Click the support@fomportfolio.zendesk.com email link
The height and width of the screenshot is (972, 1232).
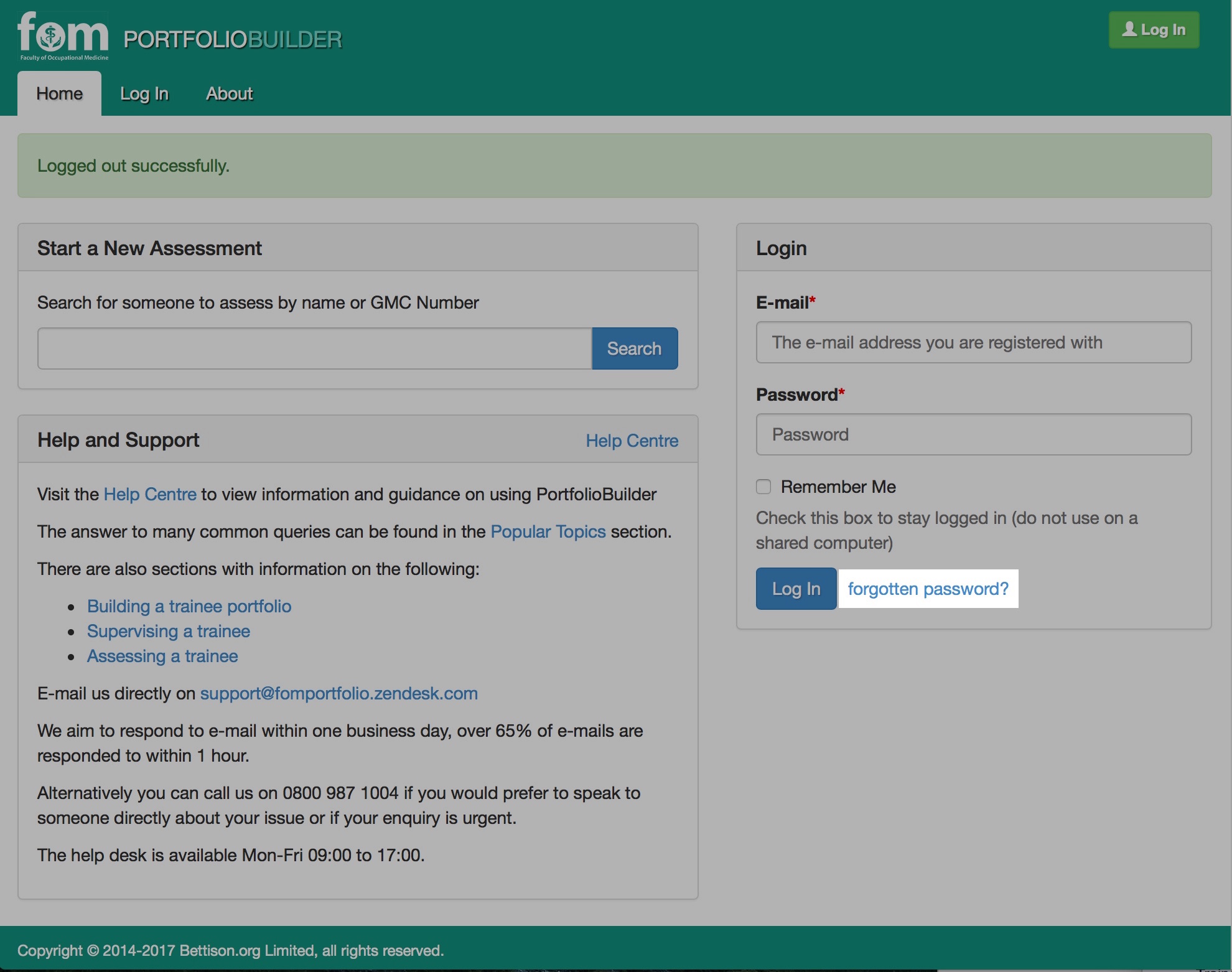point(339,693)
